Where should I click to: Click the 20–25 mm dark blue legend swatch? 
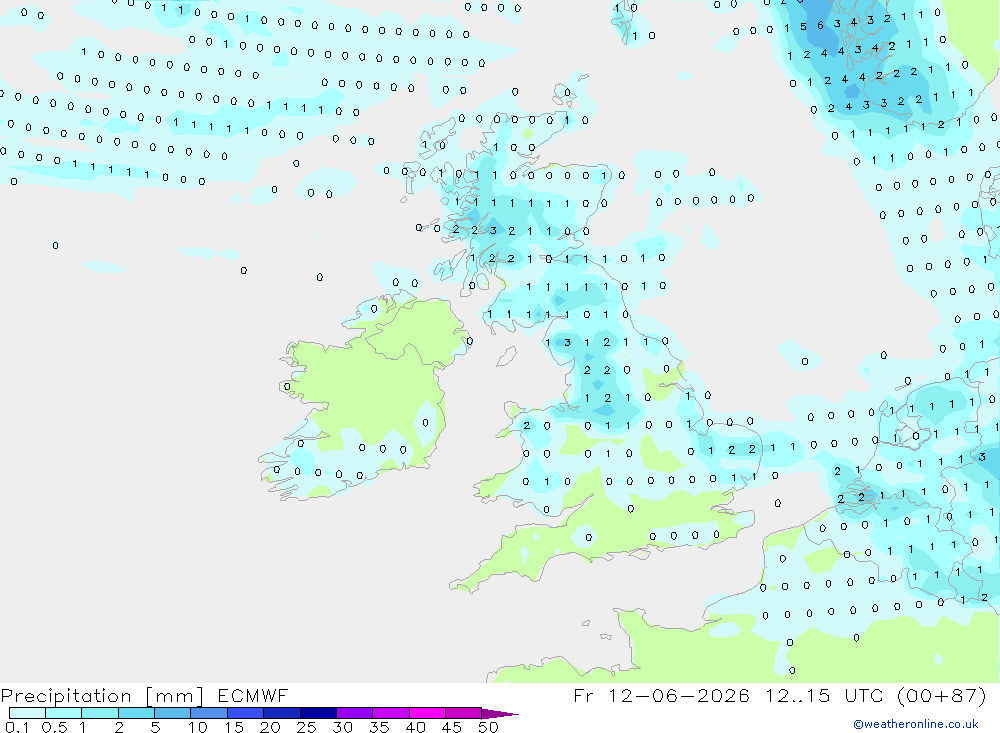click(281, 713)
